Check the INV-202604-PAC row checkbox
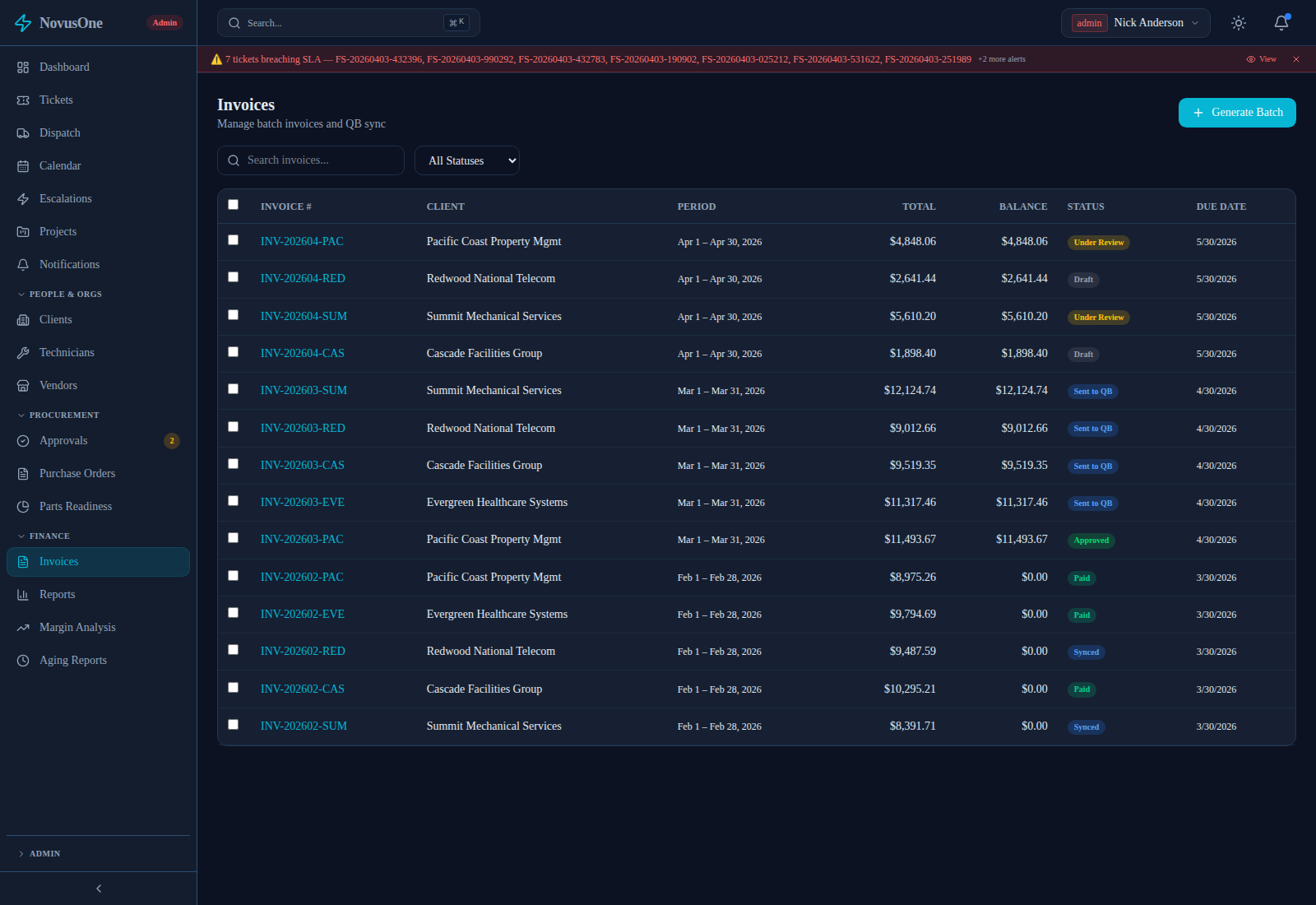Viewport: 1316px width, 905px height. pos(234,240)
